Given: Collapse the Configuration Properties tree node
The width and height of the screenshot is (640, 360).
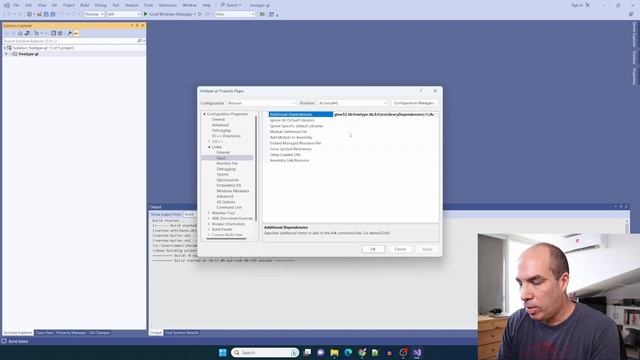Looking at the screenshot, I should tap(204, 114).
